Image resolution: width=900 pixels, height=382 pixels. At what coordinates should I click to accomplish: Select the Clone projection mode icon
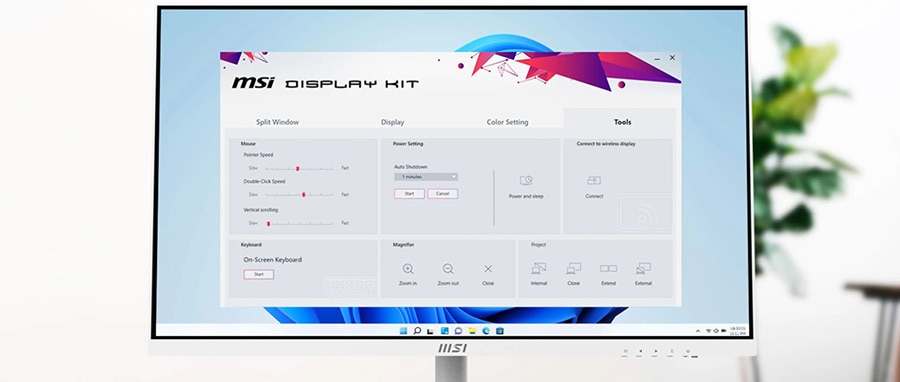573,268
